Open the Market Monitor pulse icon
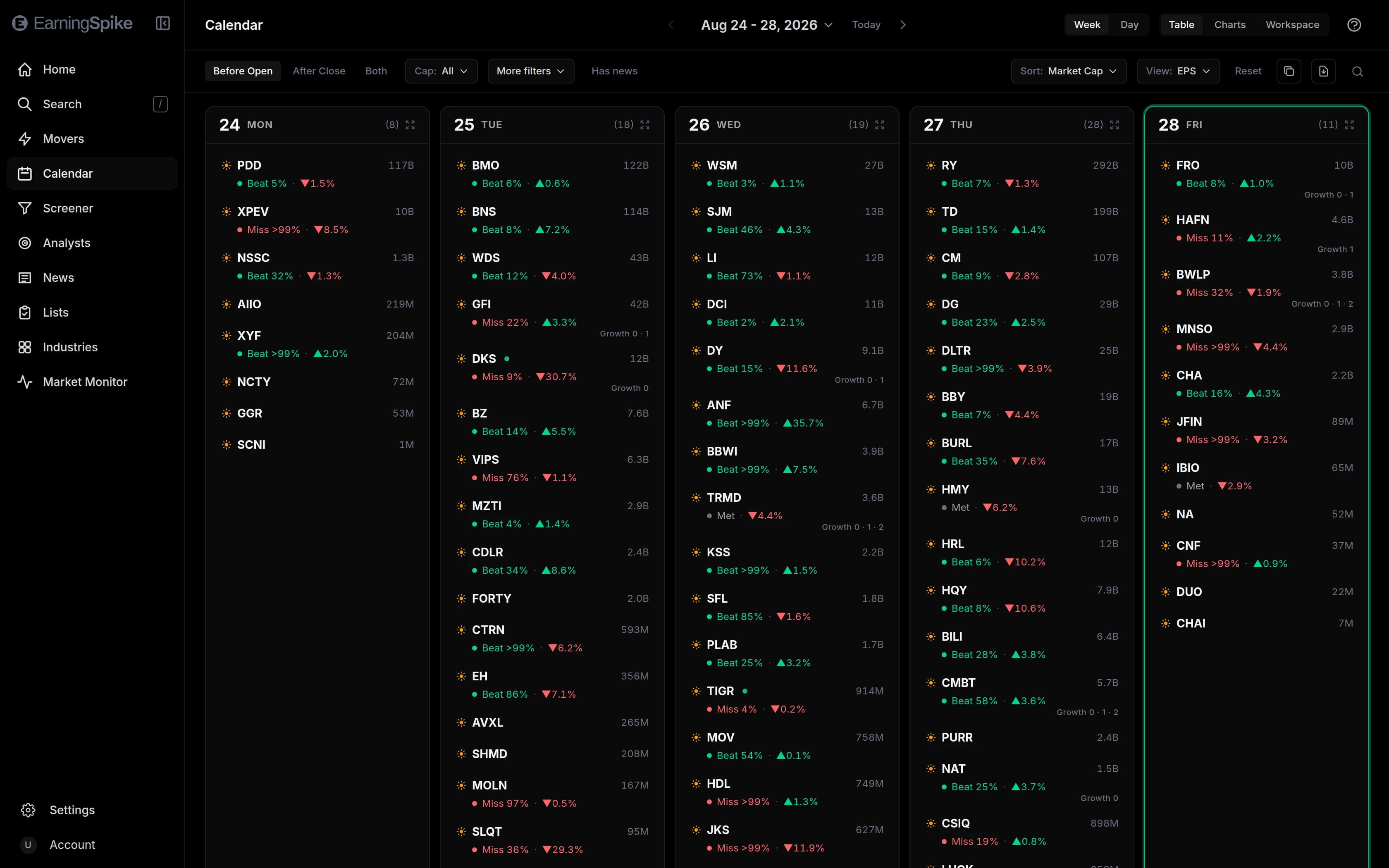The width and height of the screenshot is (1389, 868). point(25,382)
